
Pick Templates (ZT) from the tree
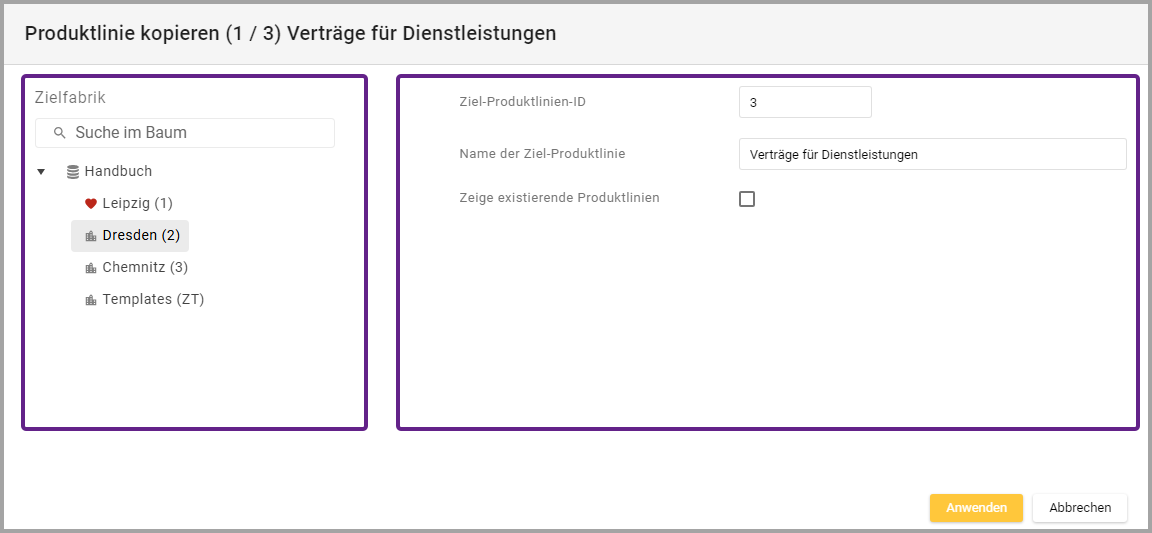153,299
